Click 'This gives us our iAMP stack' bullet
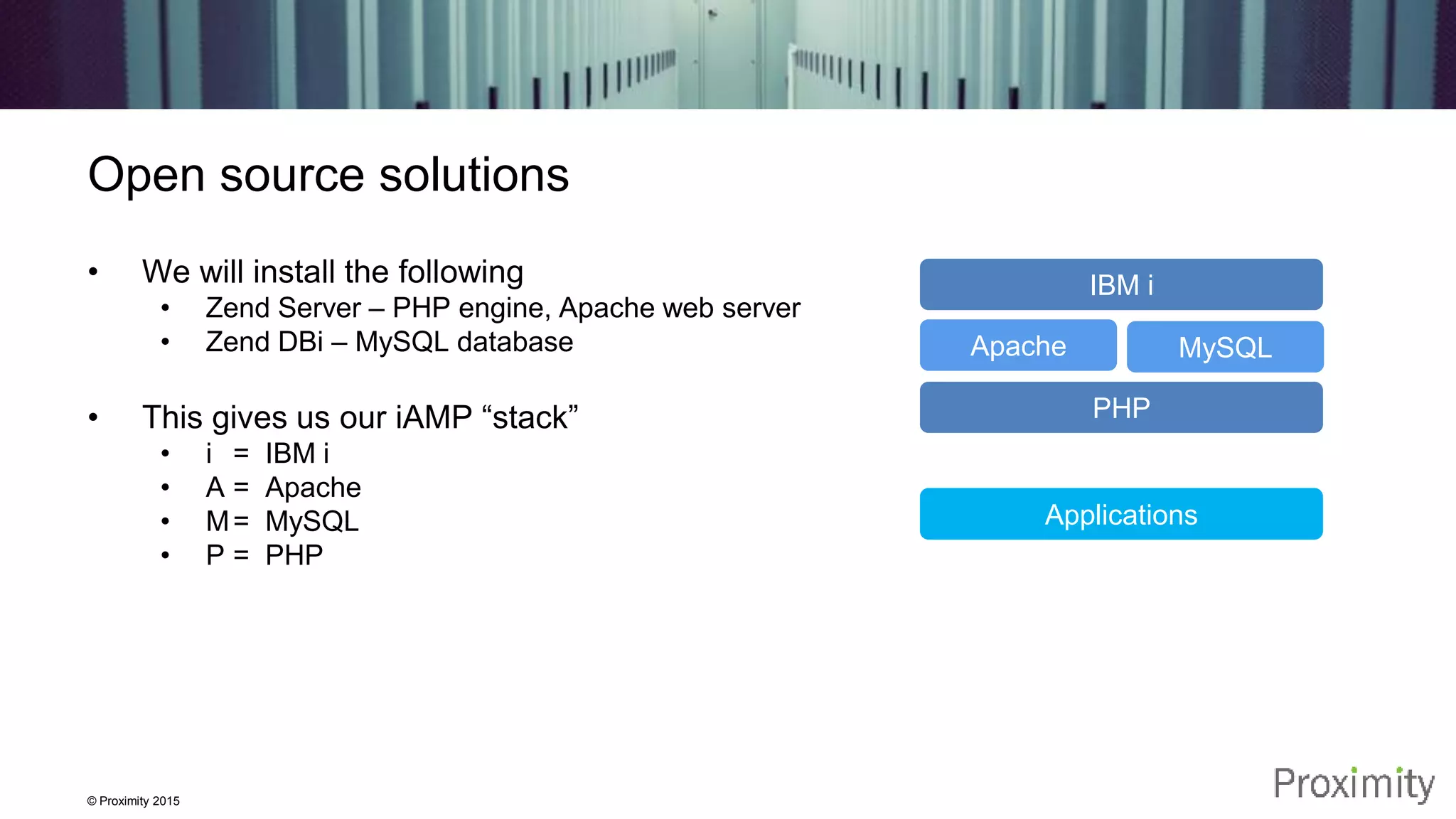The width and height of the screenshot is (1456, 819). pos(360,417)
